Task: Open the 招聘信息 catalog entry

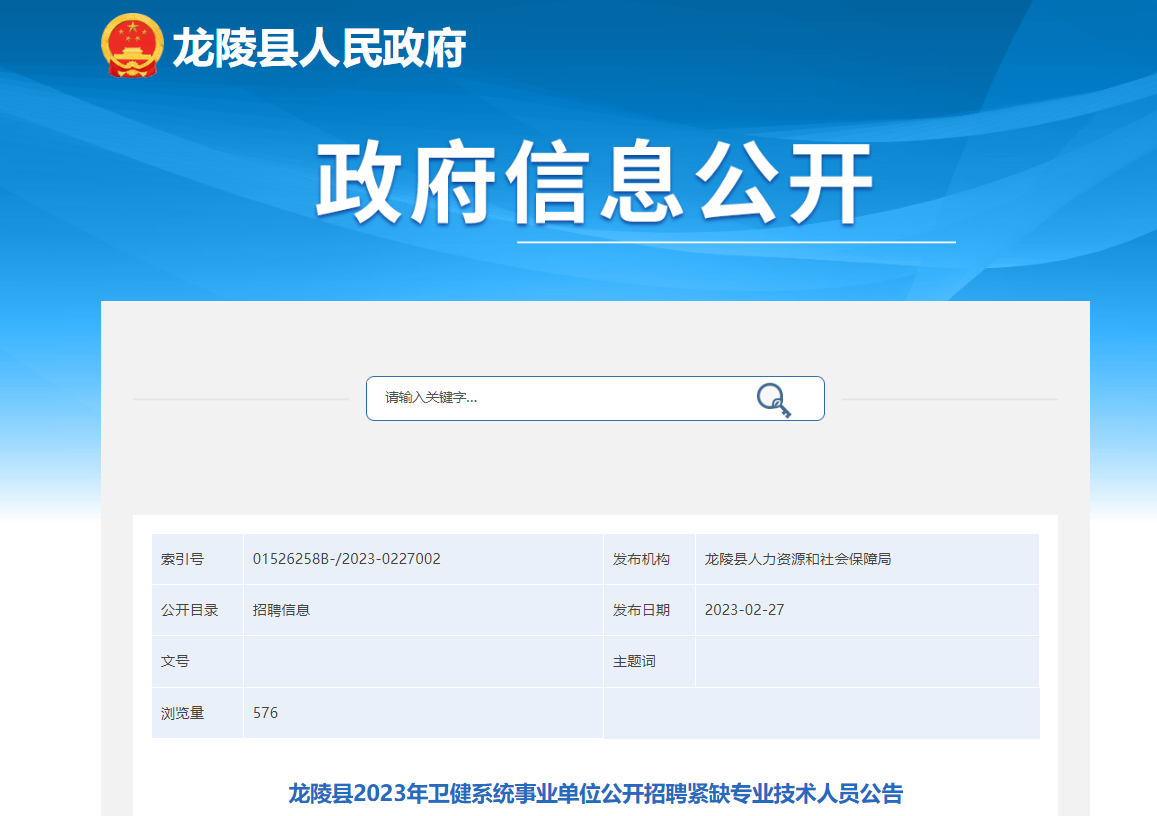Action: [281, 610]
